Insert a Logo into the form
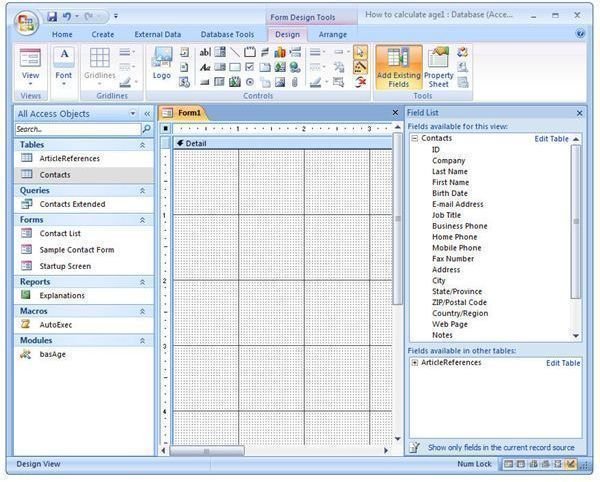Image resolution: width=600 pixels, height=482 pixels. tap(162, 64)
